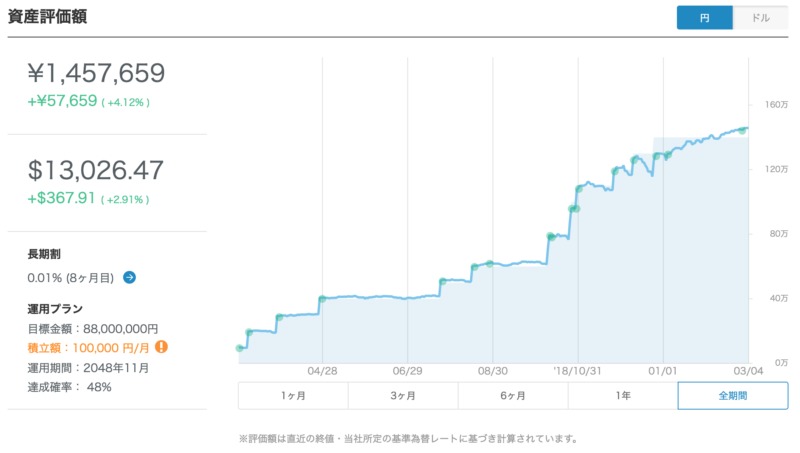800x453 pixels.
Task: Click the 達成確率: 48% text
Action: point(69,387)
